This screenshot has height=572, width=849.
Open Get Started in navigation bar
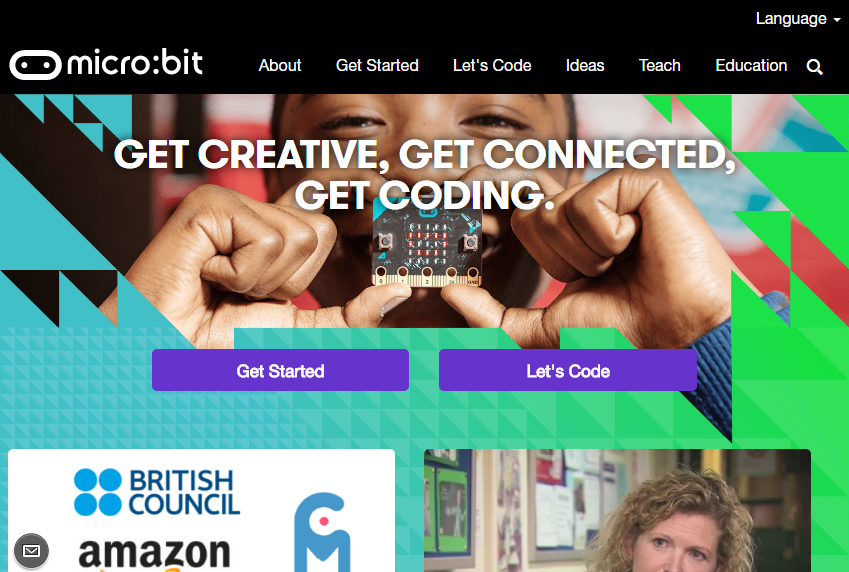(x=377, y=66)
